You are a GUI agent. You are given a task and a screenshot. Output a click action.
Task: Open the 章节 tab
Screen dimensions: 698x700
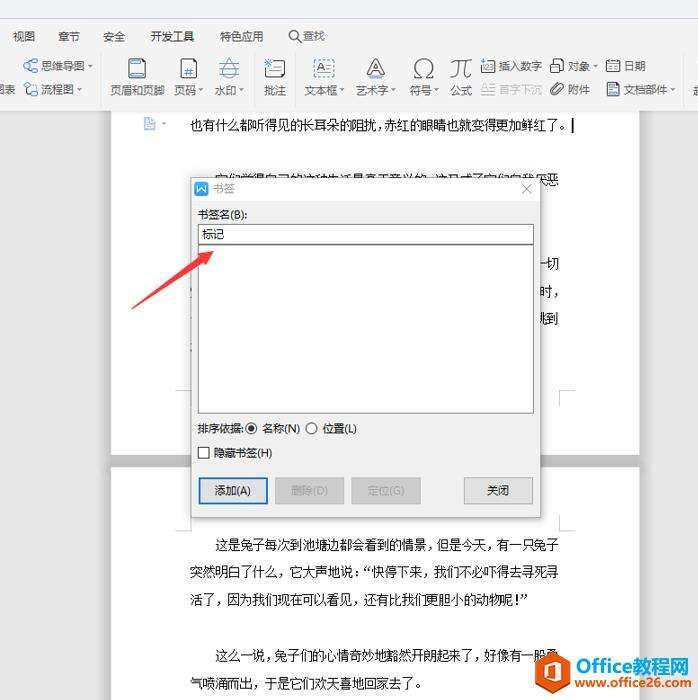[69, 36]
